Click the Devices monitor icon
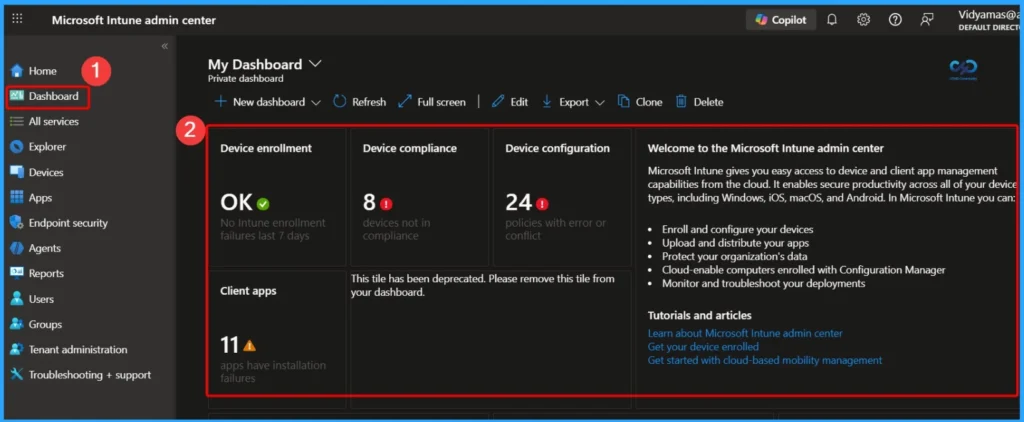Image resolution: width=1024 pixels, height=422 pixels. pyautogui.click(x=17, y=172)
